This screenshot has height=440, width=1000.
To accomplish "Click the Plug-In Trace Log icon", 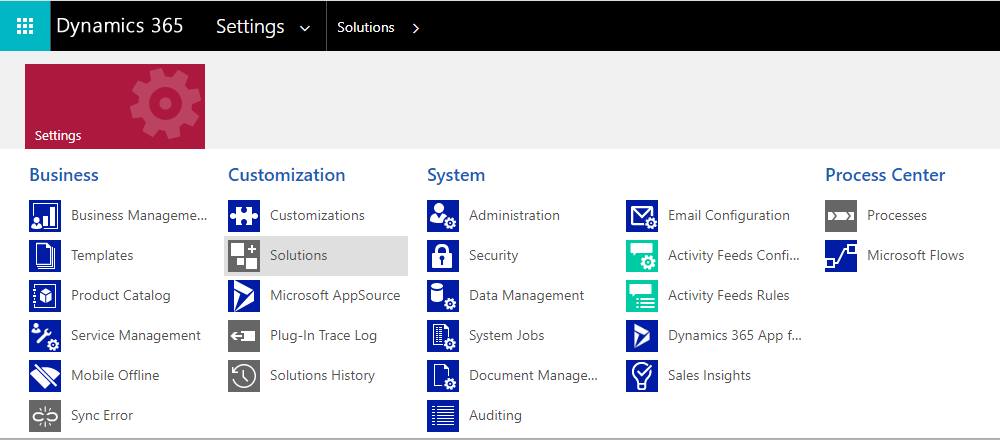I will coord(244,336).
